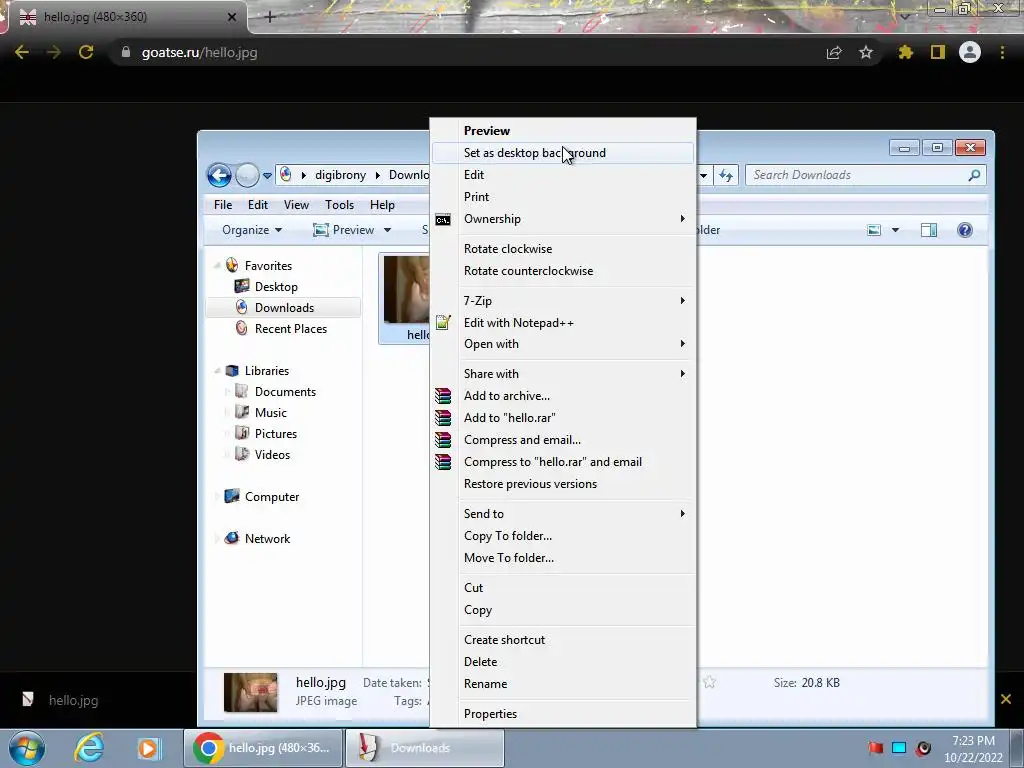Select Rotate counterclockwise
This screenshot has height=768, width=1024.
tap(562, 271)
